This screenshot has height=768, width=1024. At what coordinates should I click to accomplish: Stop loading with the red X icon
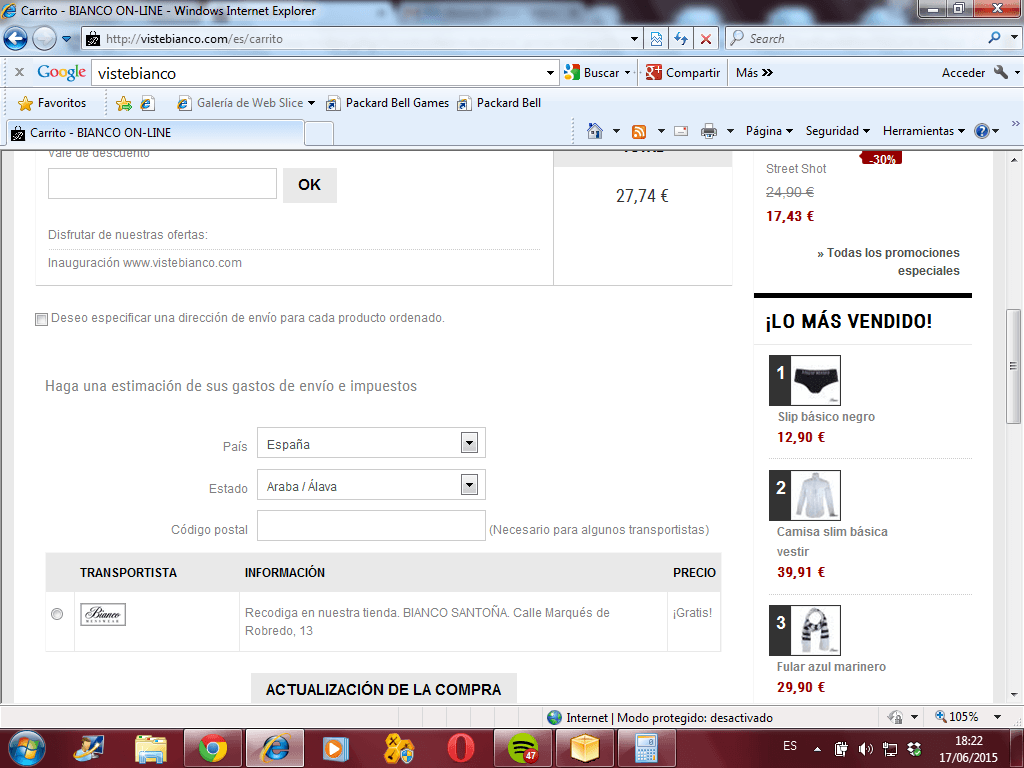(706, 39)
